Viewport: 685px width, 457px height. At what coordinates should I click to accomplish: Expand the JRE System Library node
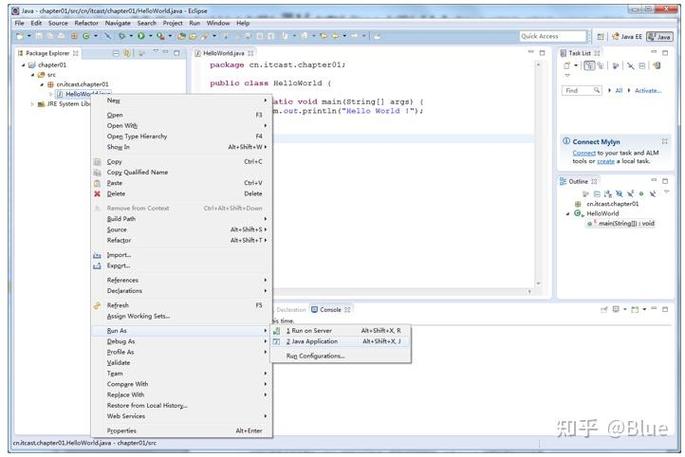[32, 104]
